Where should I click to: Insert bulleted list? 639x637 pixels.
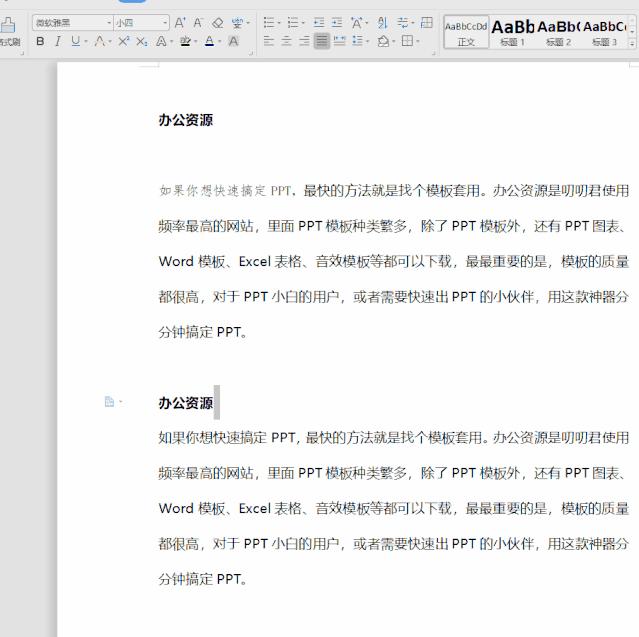pos(269,23)
